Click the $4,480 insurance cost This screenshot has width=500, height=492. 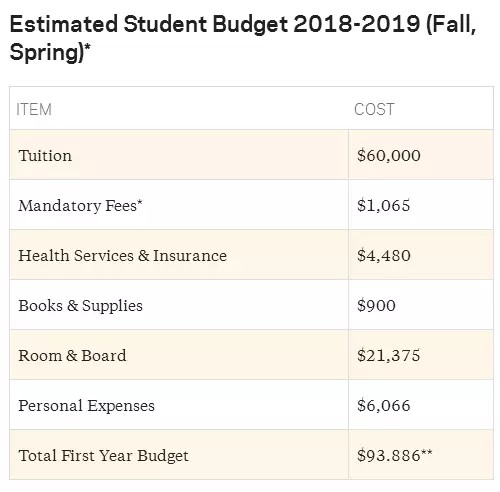[x=384, y=256]
